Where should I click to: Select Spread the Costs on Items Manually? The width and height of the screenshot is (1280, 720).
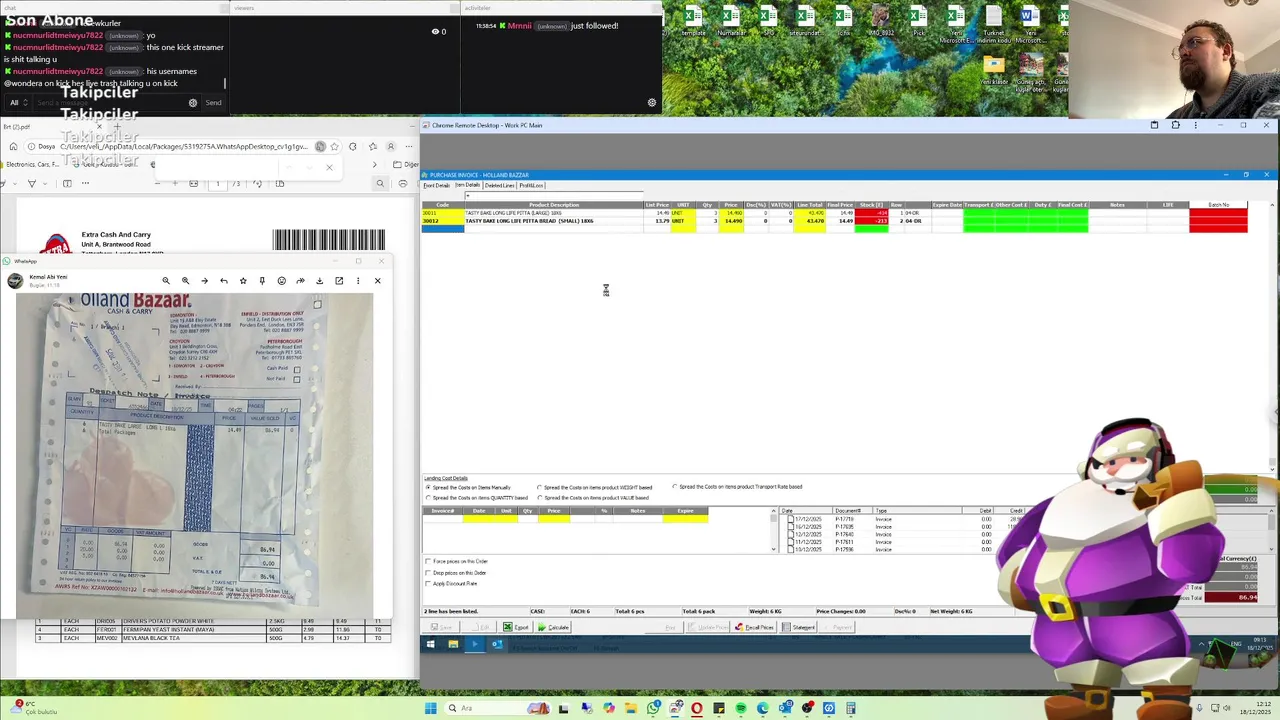[429, 487]
